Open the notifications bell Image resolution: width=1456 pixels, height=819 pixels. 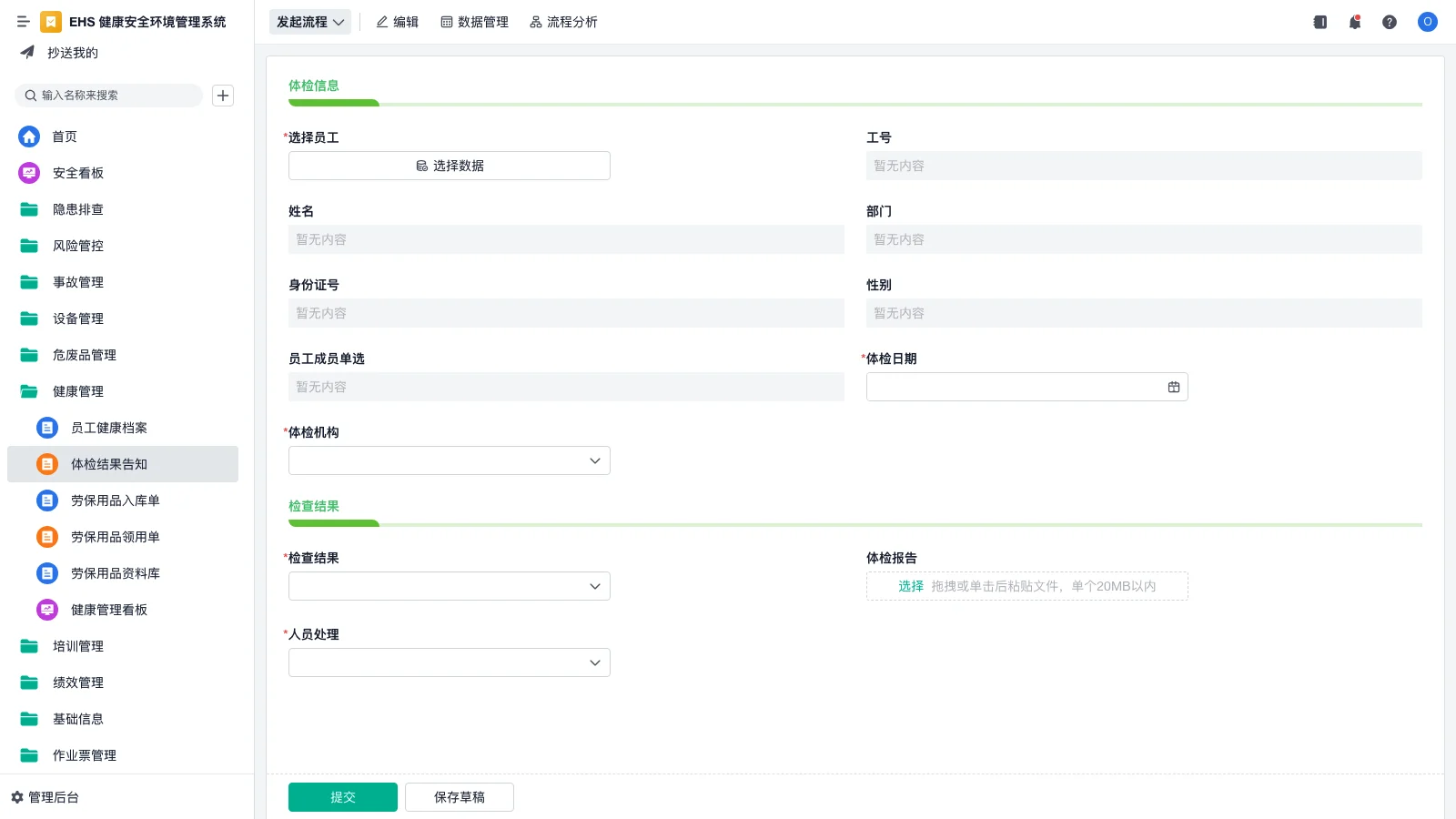point(1355,22)
